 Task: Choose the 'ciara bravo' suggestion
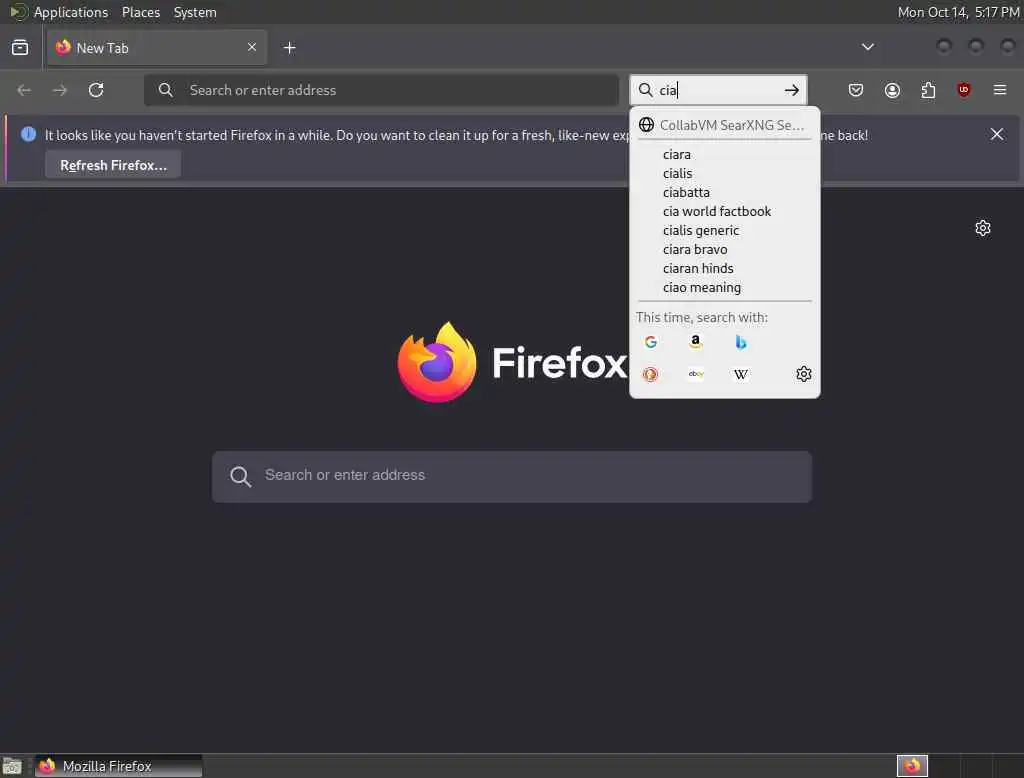pyautogui.click(x=725, y=250)
